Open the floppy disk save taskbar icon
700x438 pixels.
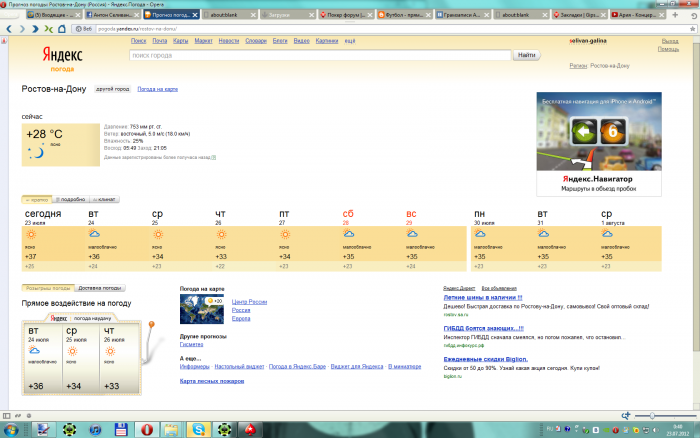tap(121, 430)
